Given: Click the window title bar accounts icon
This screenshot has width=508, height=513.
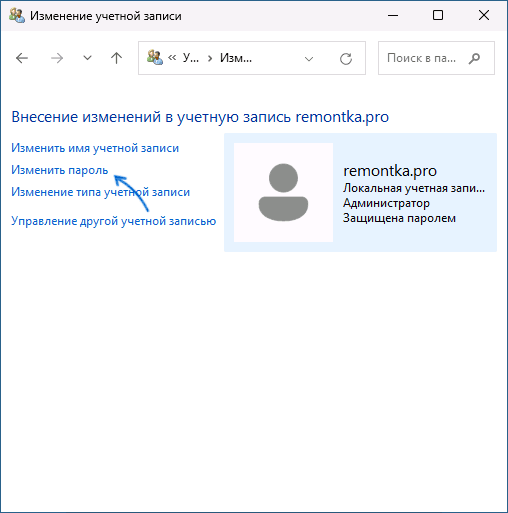Looking at the screenshot, I should pos(17,16).
